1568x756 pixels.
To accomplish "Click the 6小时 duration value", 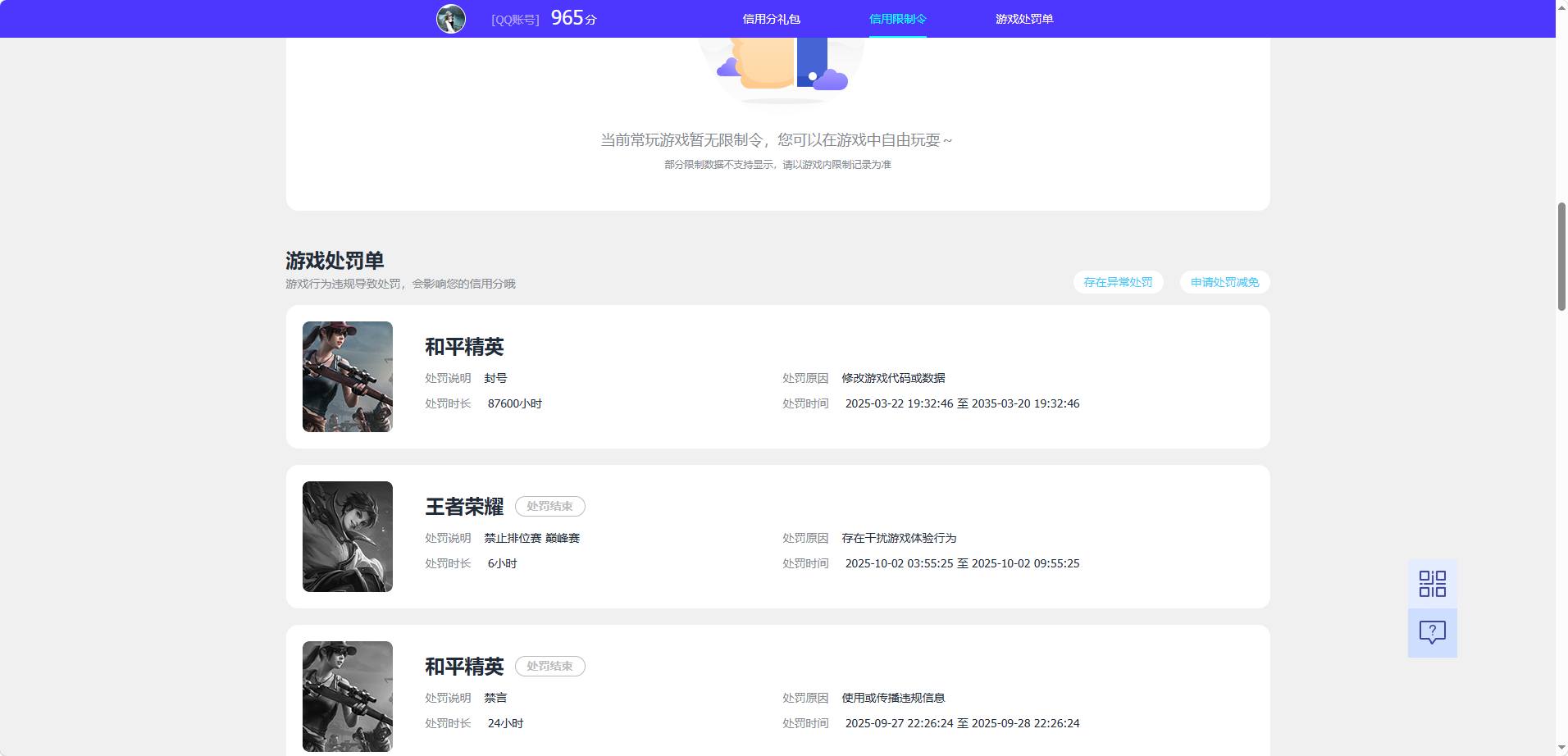I will tap(502, 563).
